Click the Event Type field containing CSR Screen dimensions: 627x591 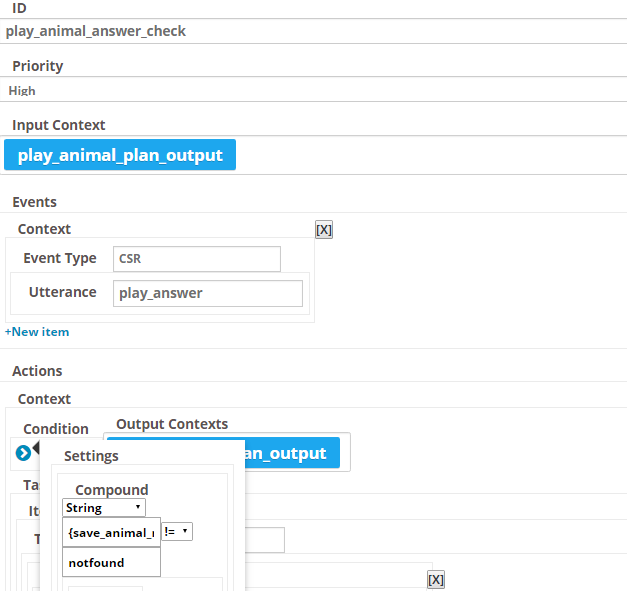coord(197,259)
